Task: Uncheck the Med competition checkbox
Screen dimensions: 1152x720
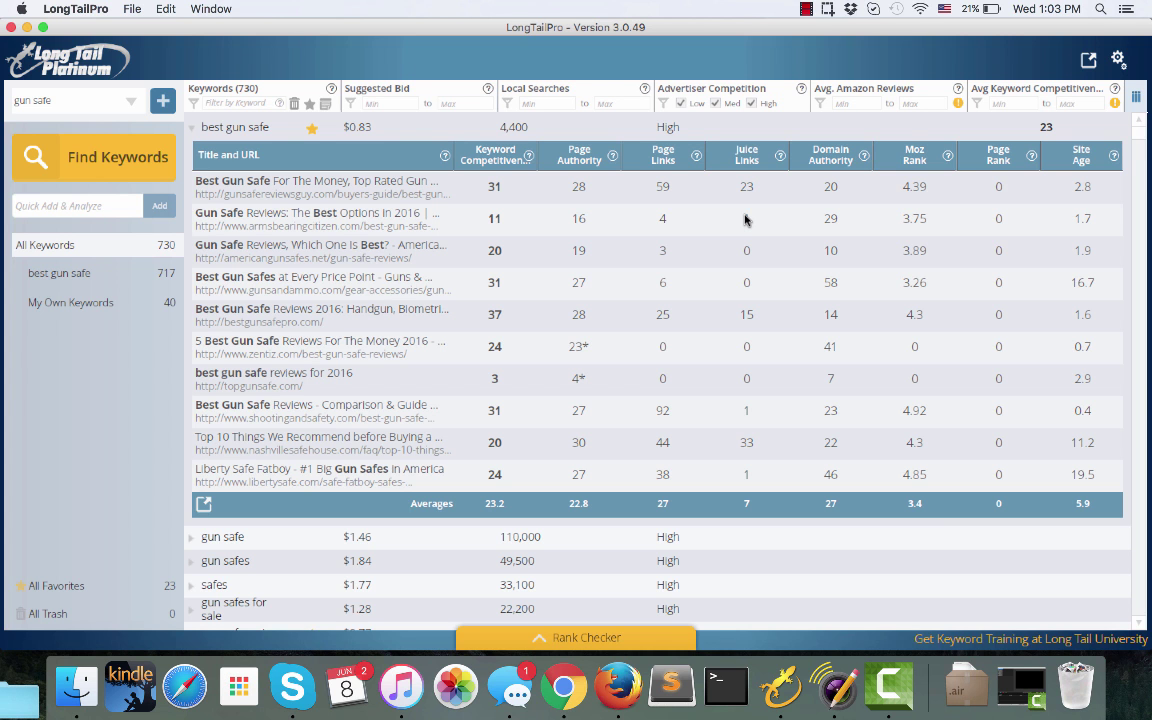Action: [x=716, y=104]
